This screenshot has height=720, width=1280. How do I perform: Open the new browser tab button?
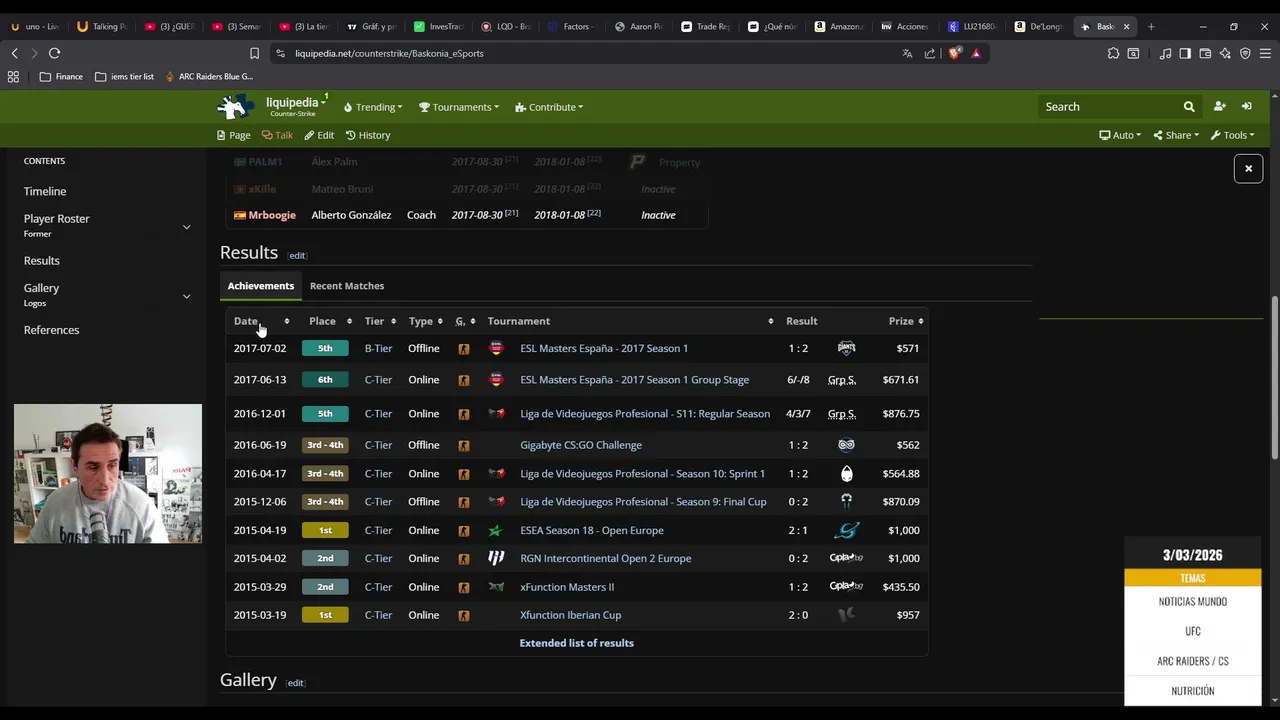pyautogui.click(x=1151, y=26)
